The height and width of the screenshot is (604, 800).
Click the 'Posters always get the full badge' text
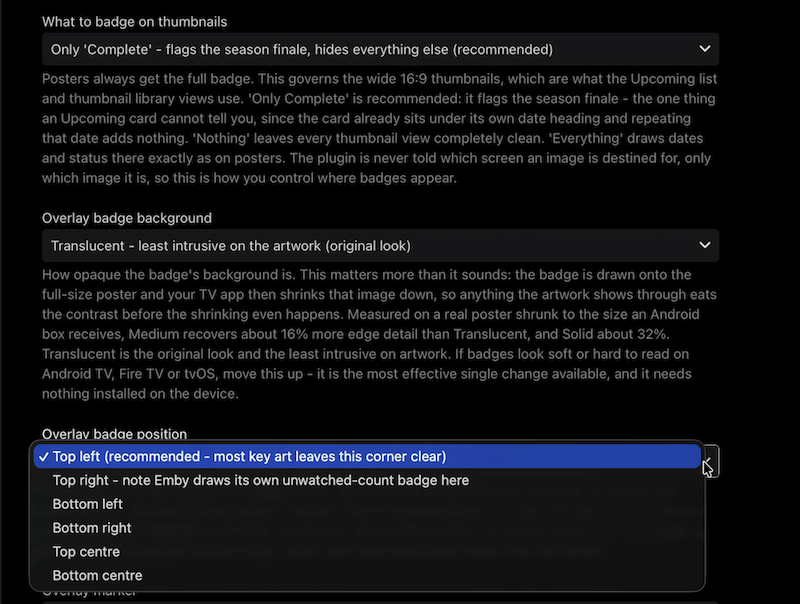(x=148, y=79)
